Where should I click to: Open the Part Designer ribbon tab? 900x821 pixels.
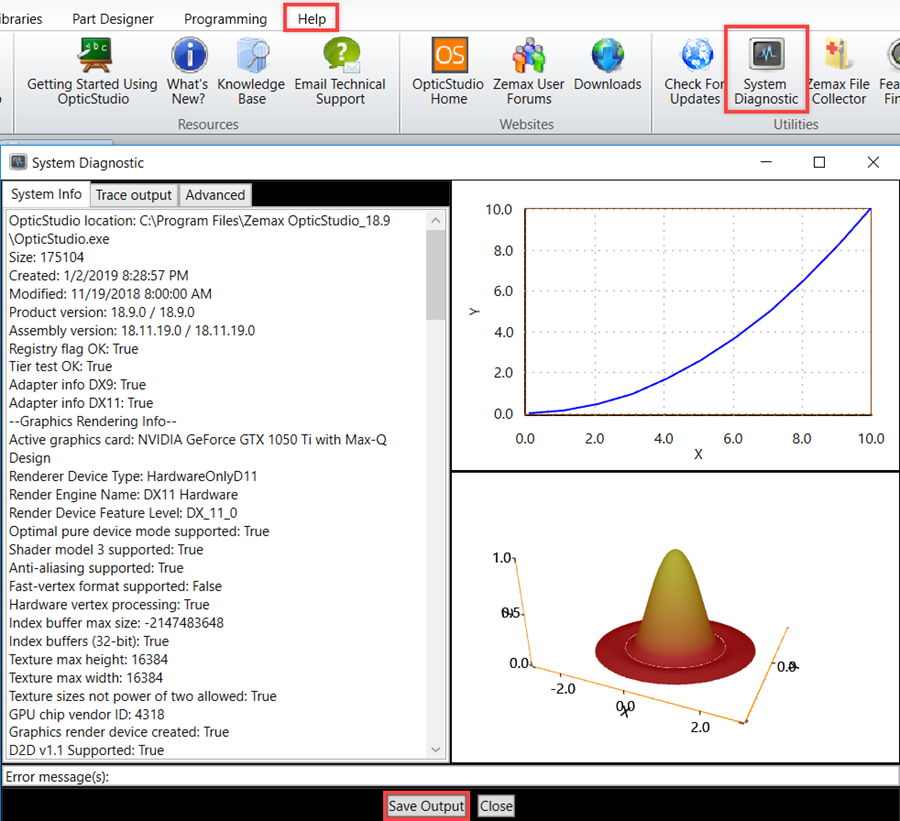112,19
